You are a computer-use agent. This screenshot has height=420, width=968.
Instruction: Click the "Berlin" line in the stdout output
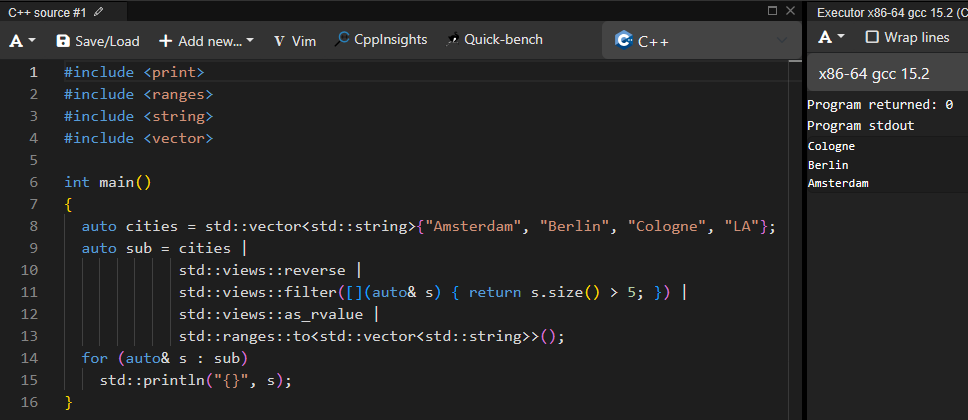click(828, 165)
